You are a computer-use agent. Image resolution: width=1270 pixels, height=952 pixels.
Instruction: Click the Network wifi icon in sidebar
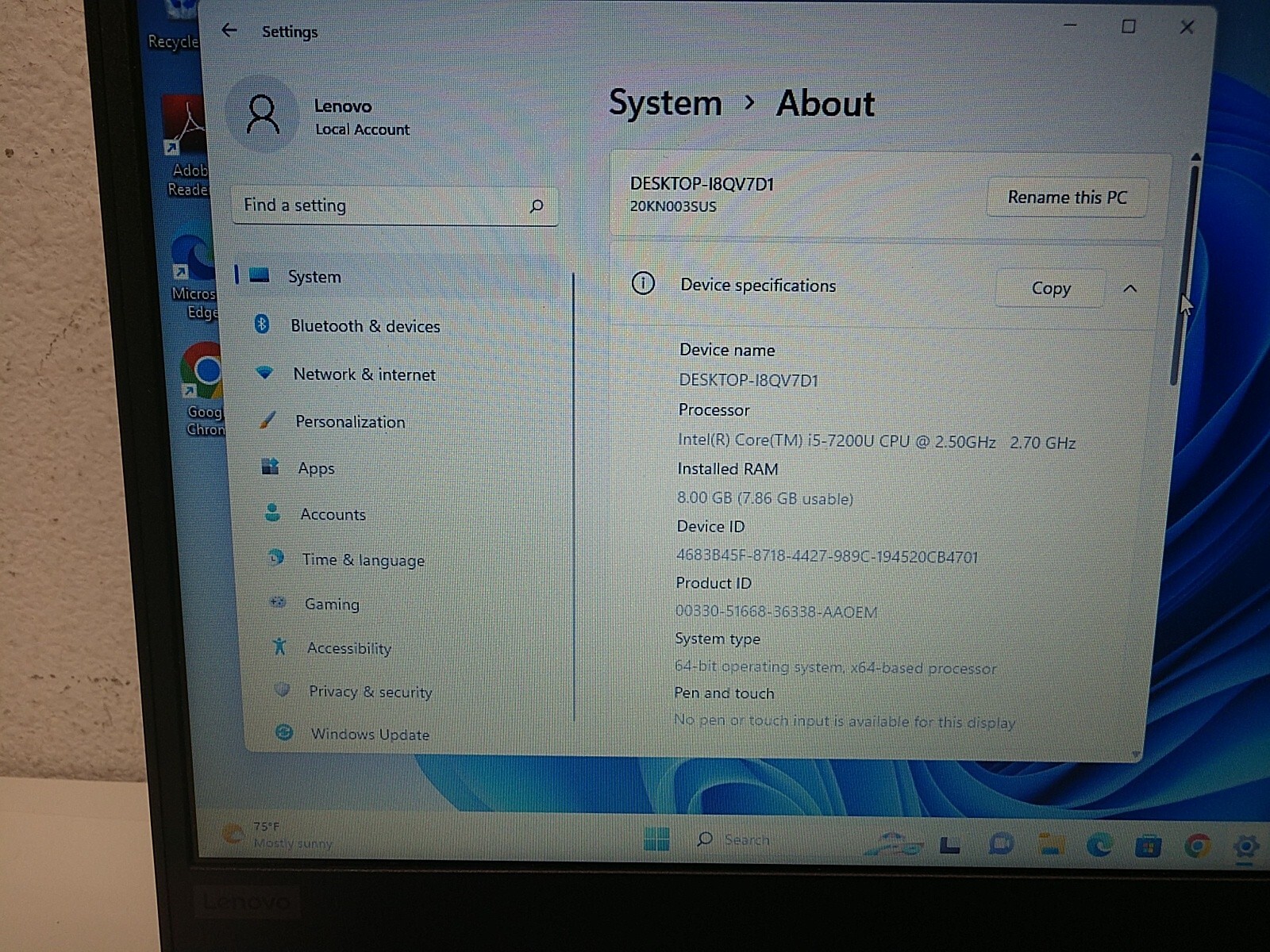pyautogui.click(x=264, y=372)
